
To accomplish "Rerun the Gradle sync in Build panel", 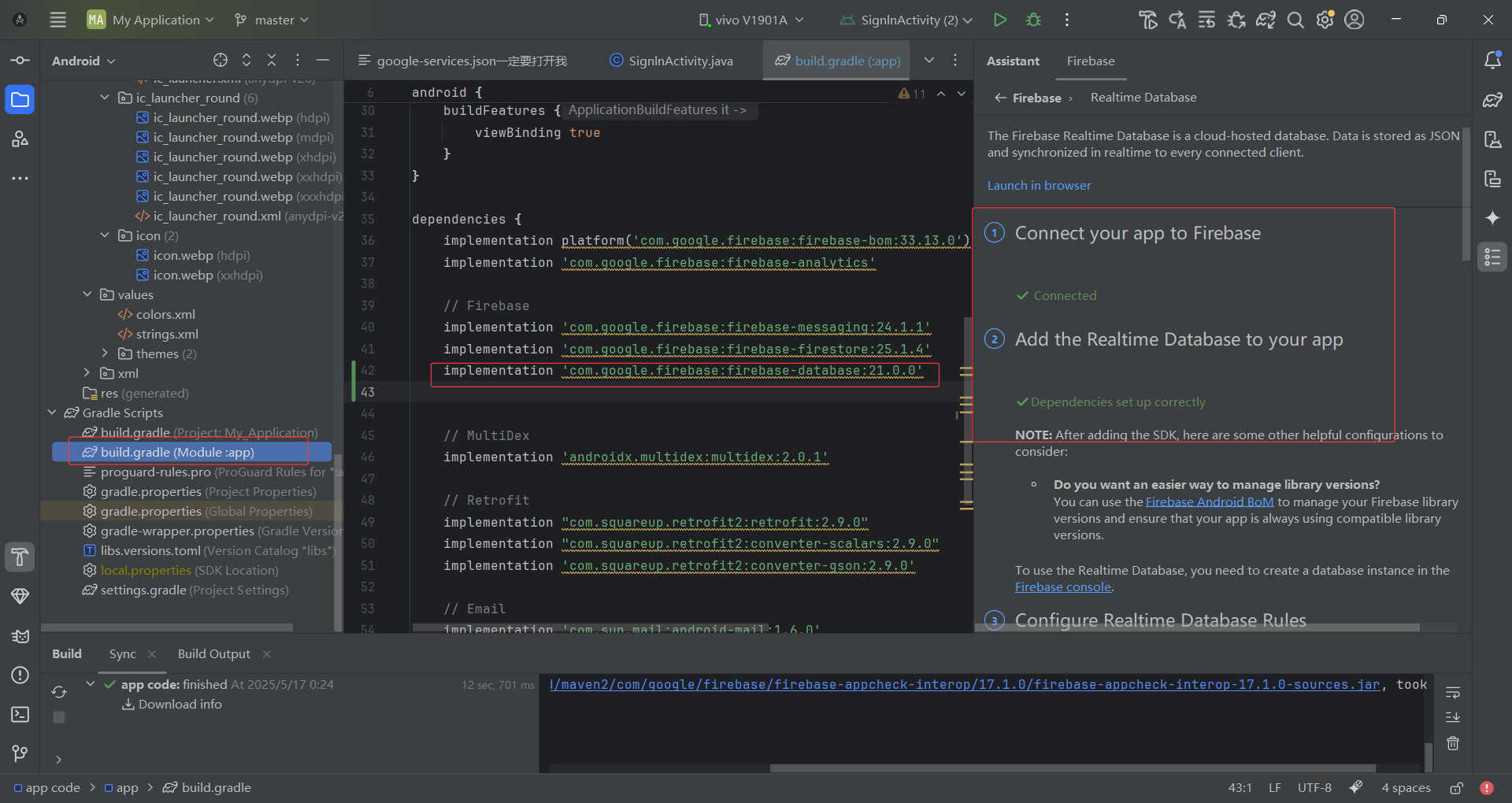I will (x=59, y=692).
